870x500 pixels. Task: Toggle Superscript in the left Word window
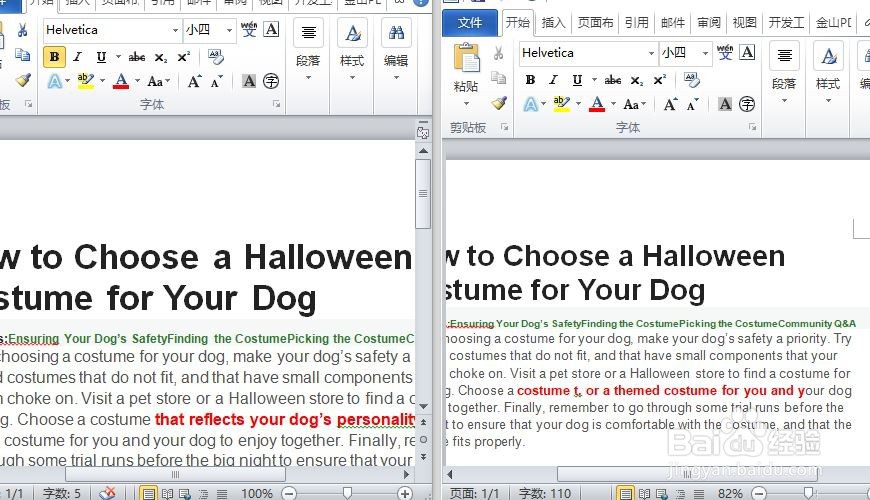pyautogui.click(x=183, y=57)
